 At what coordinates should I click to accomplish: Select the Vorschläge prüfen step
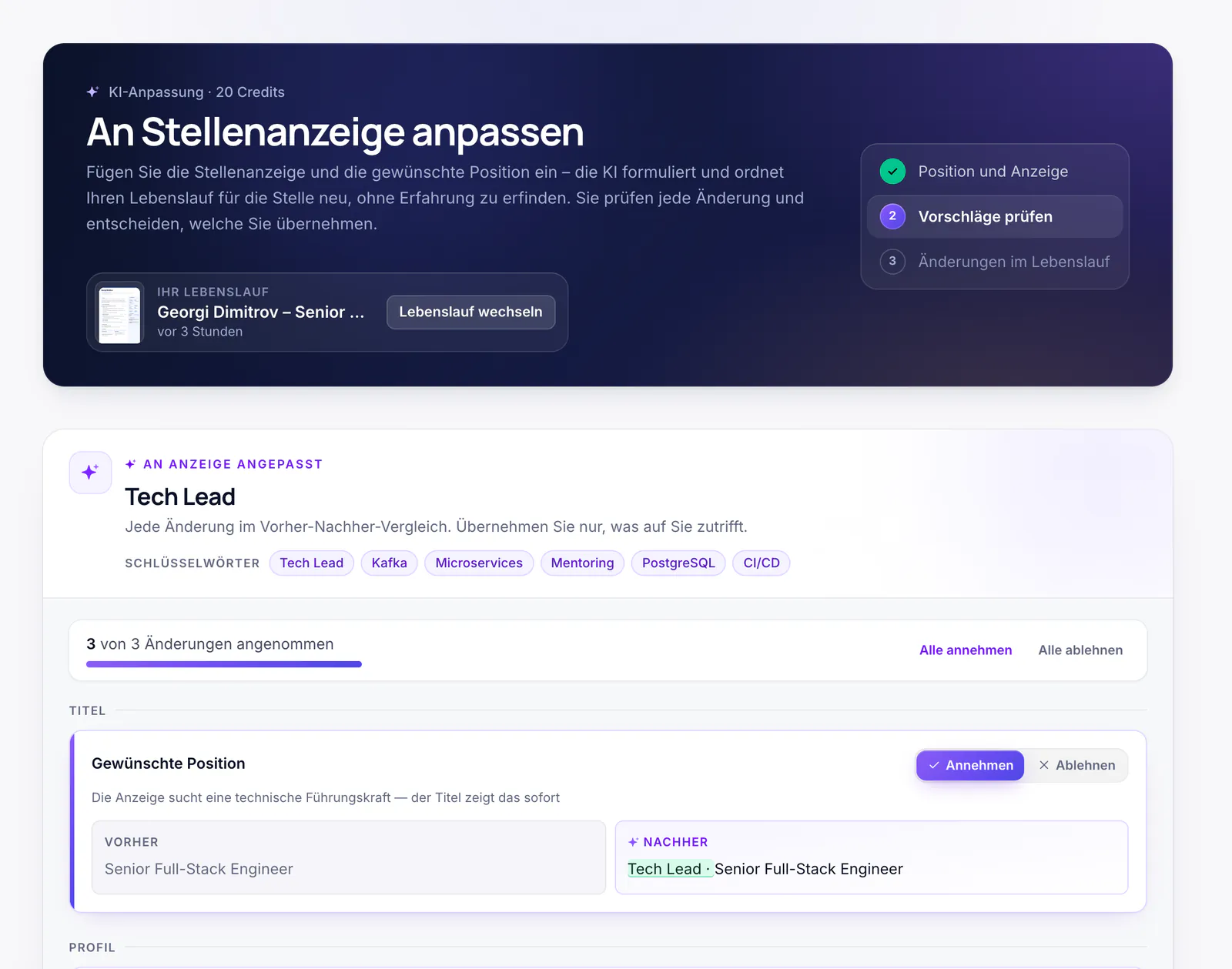tap(995, 216)
